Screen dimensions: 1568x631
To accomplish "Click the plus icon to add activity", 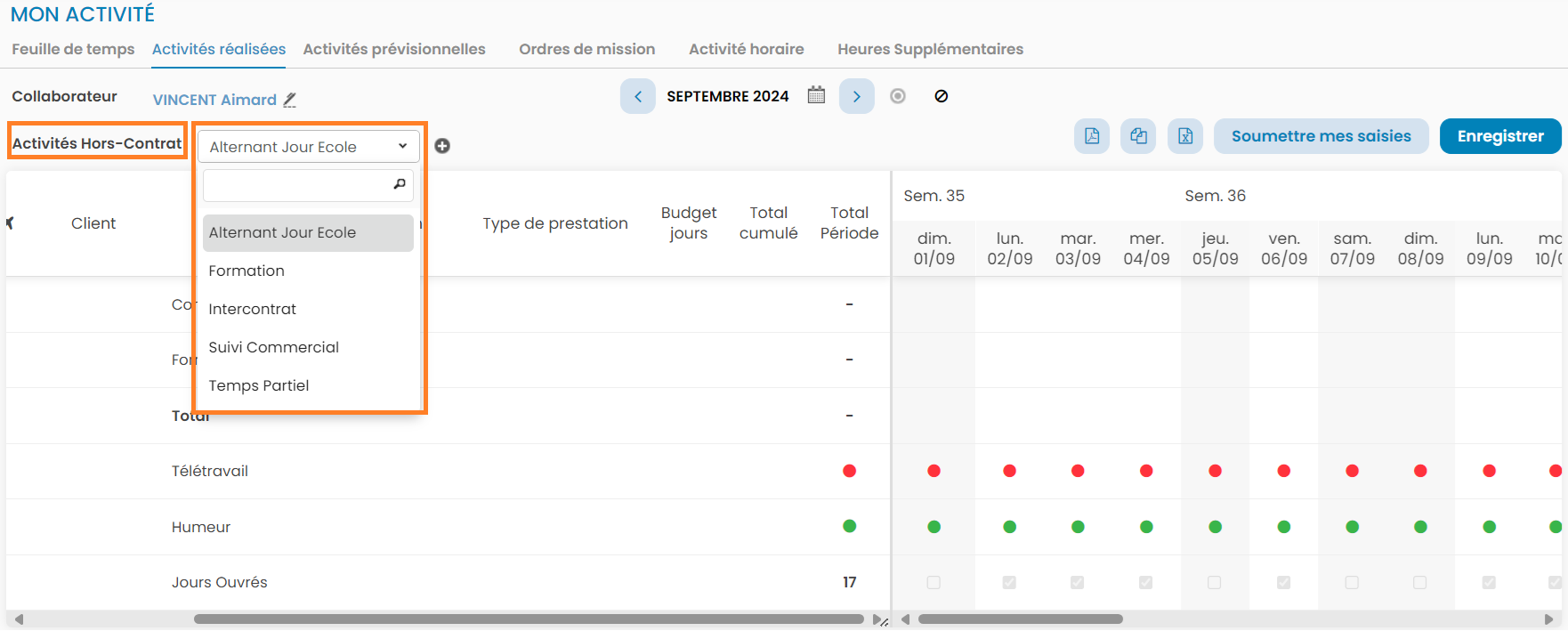I will pos(442,146).
